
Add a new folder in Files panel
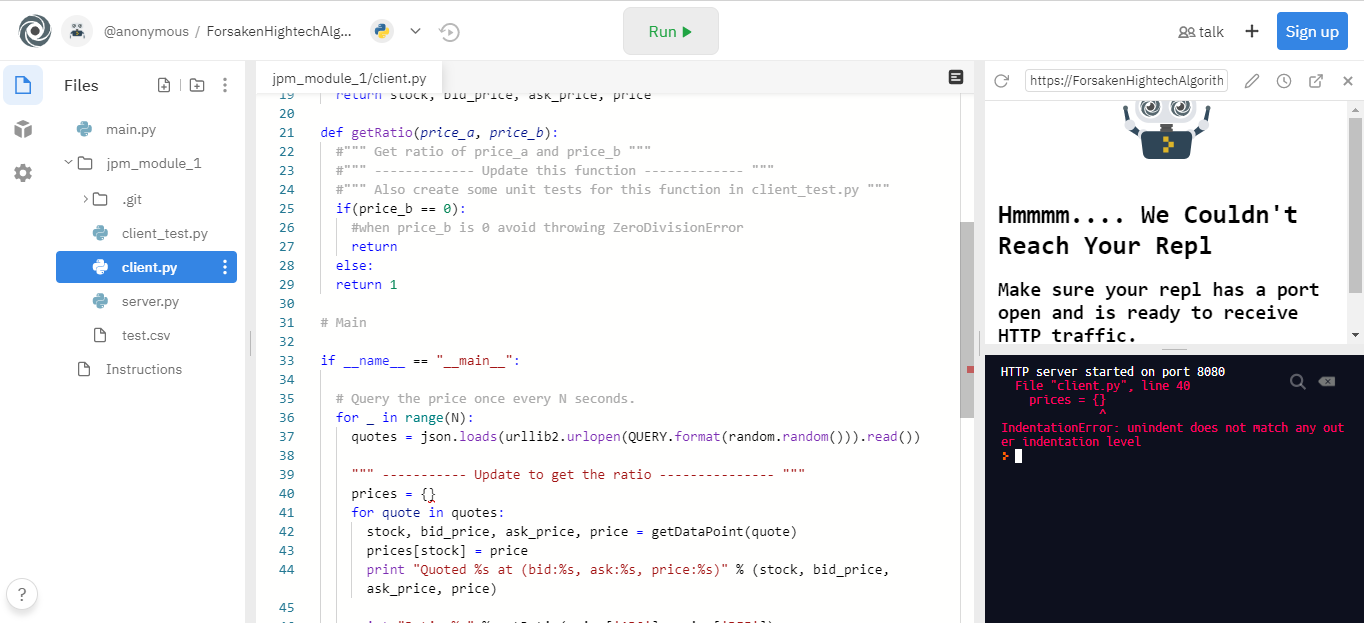tap(197, 85)
